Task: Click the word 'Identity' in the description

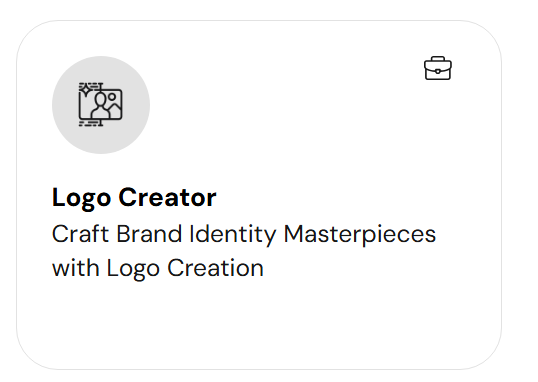Action: tap(233, 235)
